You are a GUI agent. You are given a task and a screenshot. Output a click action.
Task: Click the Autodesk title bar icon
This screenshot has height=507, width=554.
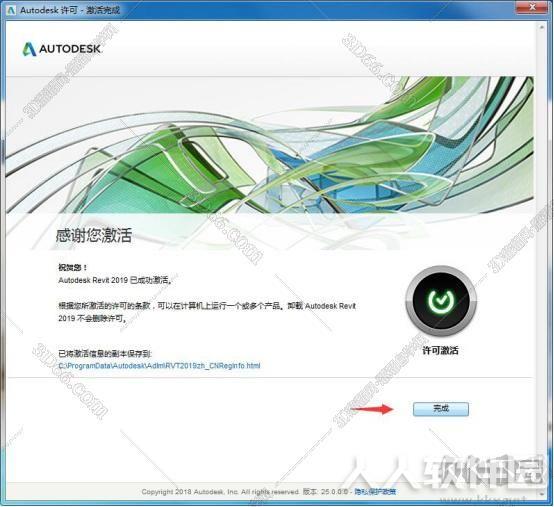click(x=11, y=10)
